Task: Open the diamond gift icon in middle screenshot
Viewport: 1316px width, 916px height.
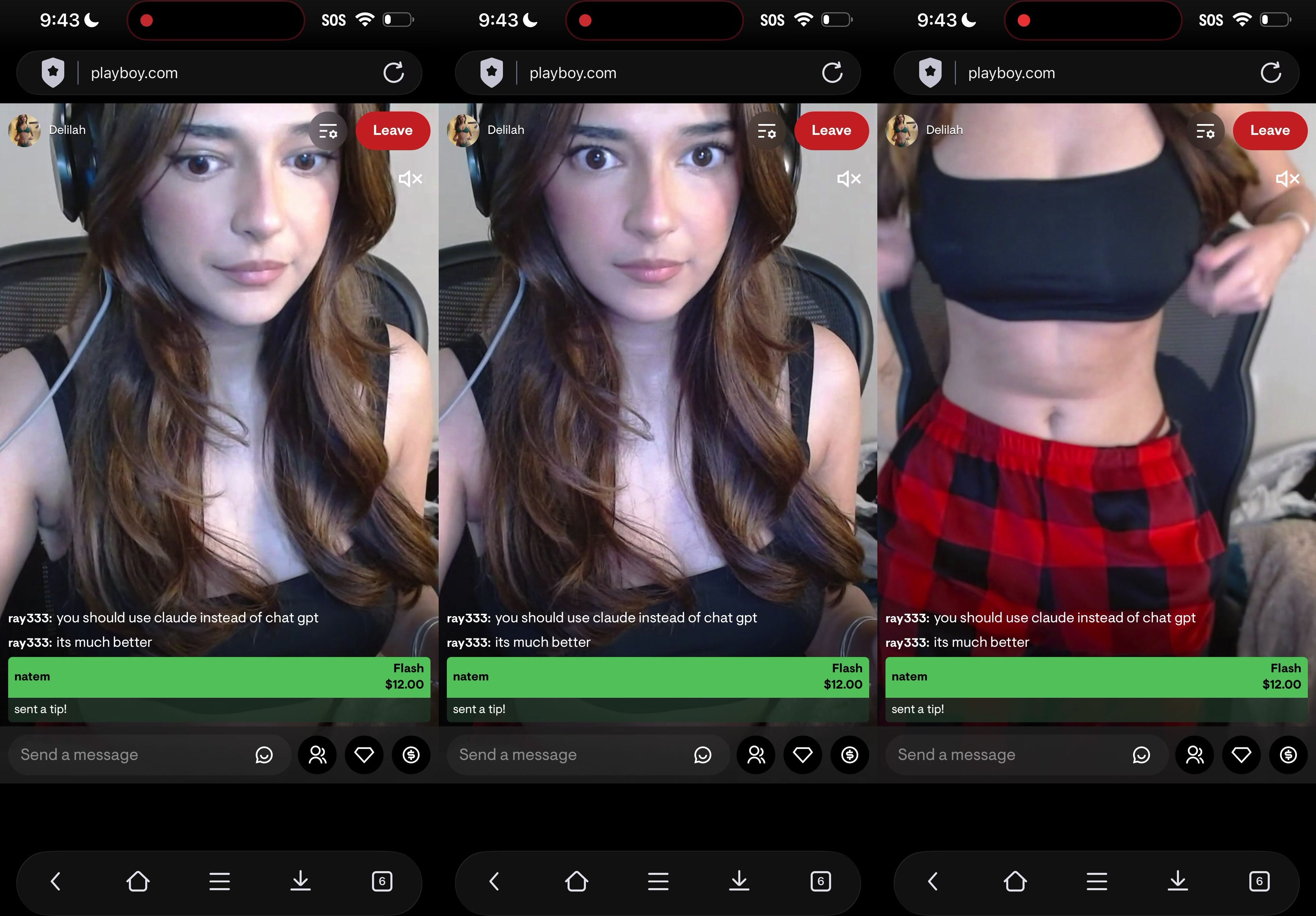Action: coord(803,755)
